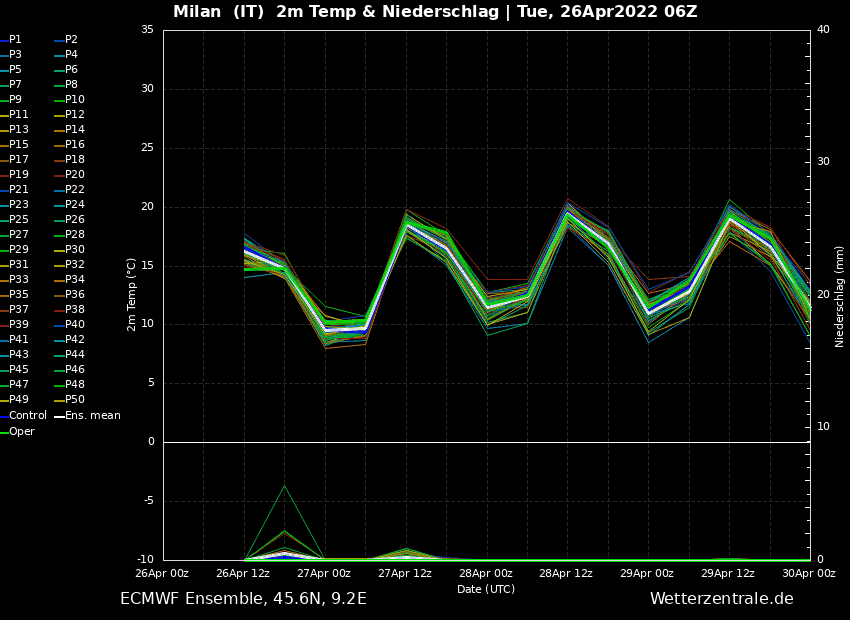Select the "Date (UTC)" axis label
This screenshot has height=620, width=850.
(x=486, y=589)
